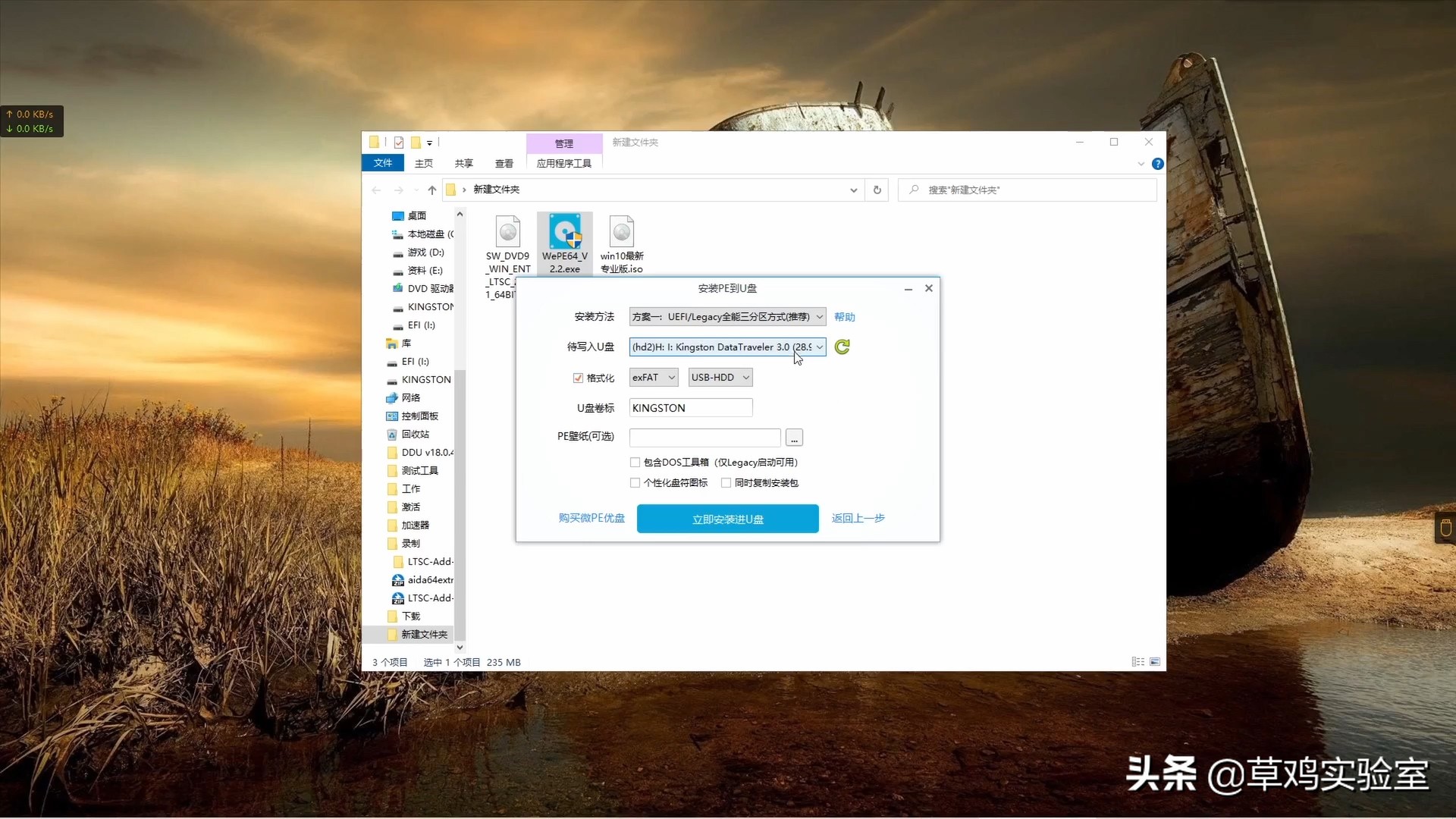Go up one folder level in Explorer
This screenshot has height=819, width=1456.
[432, 190]
